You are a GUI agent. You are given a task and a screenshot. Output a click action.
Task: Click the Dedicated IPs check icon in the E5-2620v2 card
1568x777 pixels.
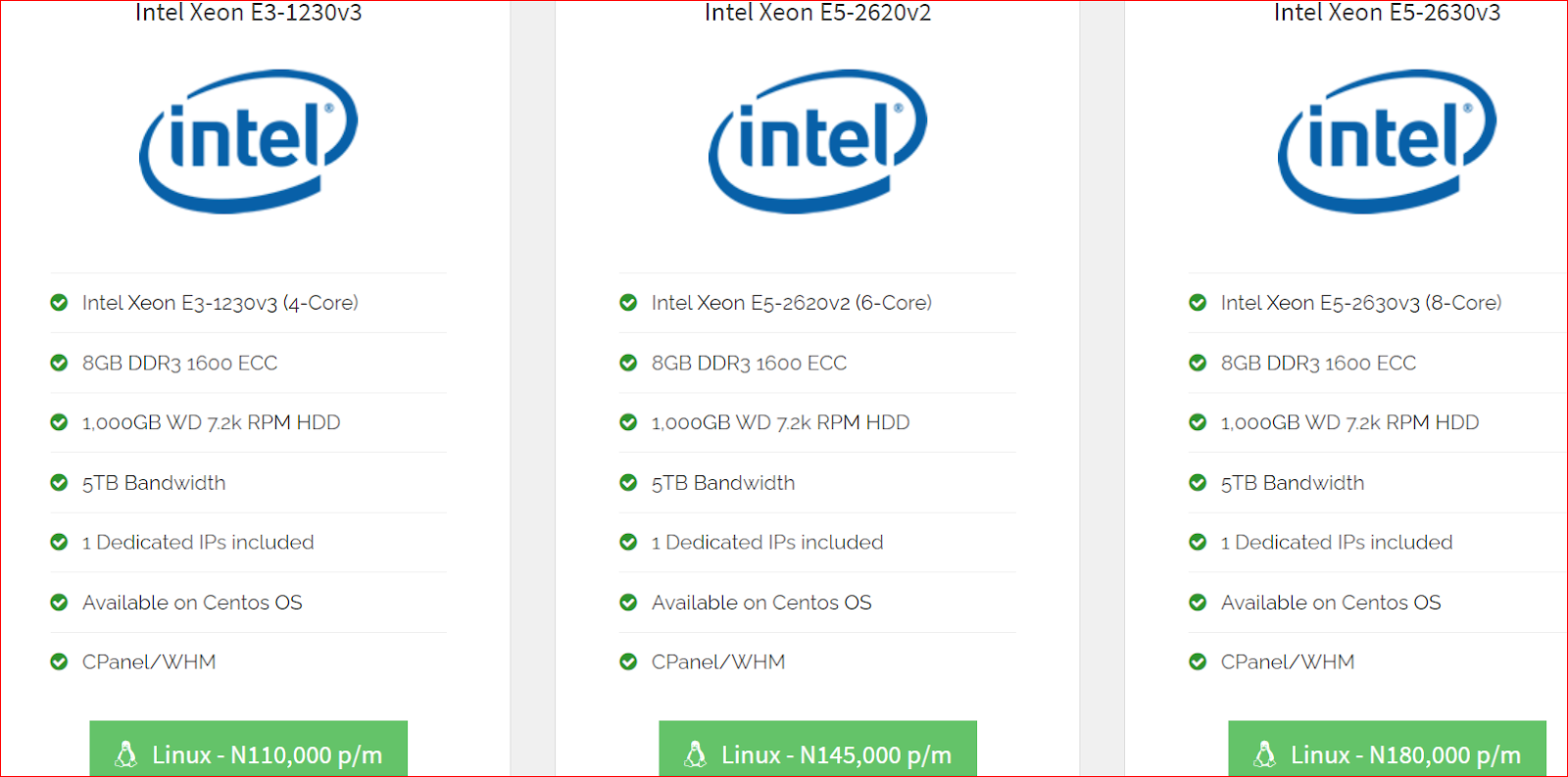pos(628,542)
